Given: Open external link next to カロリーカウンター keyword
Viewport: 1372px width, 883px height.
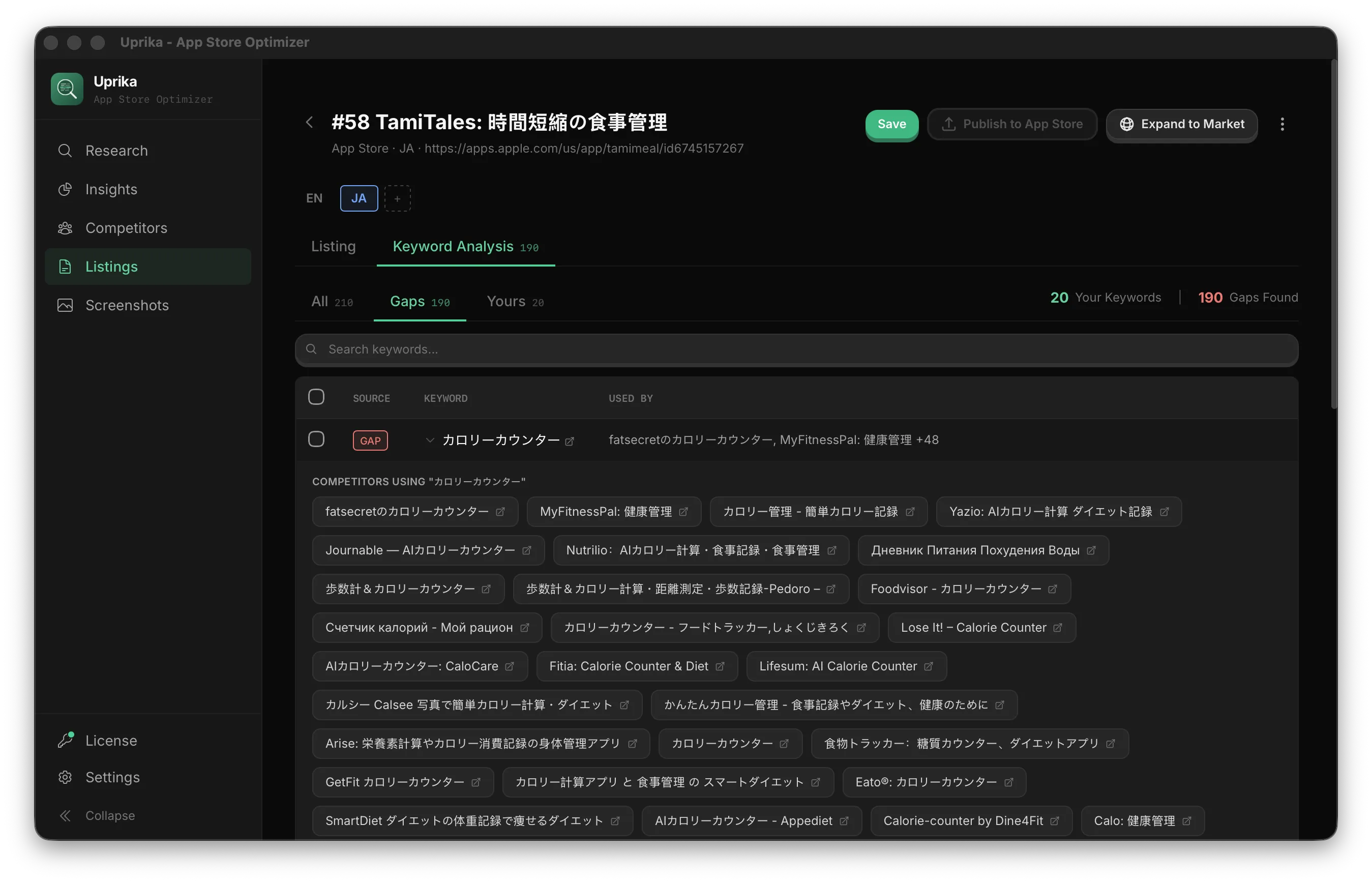Looking at the screenshot, I should click(569, 441).
